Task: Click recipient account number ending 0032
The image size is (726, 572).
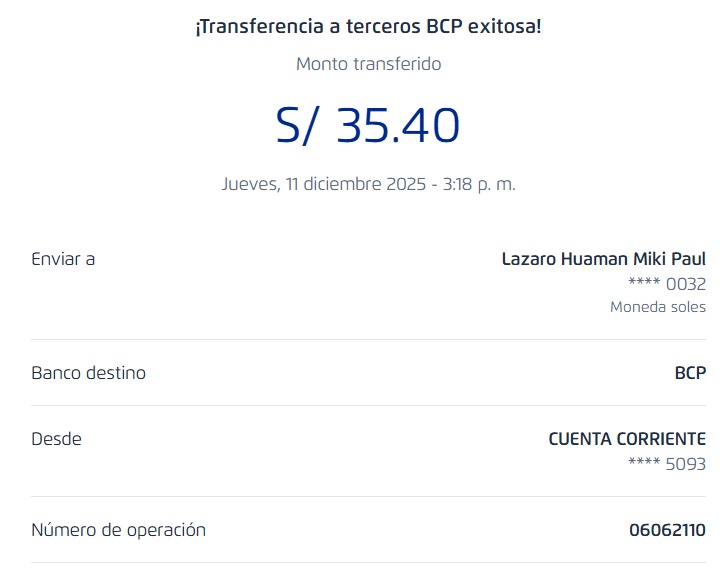Action: (666, 284)
